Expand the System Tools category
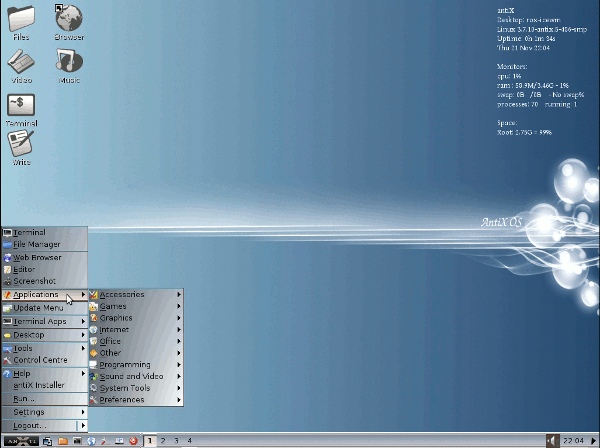The image size is (600, 448). 136,388
